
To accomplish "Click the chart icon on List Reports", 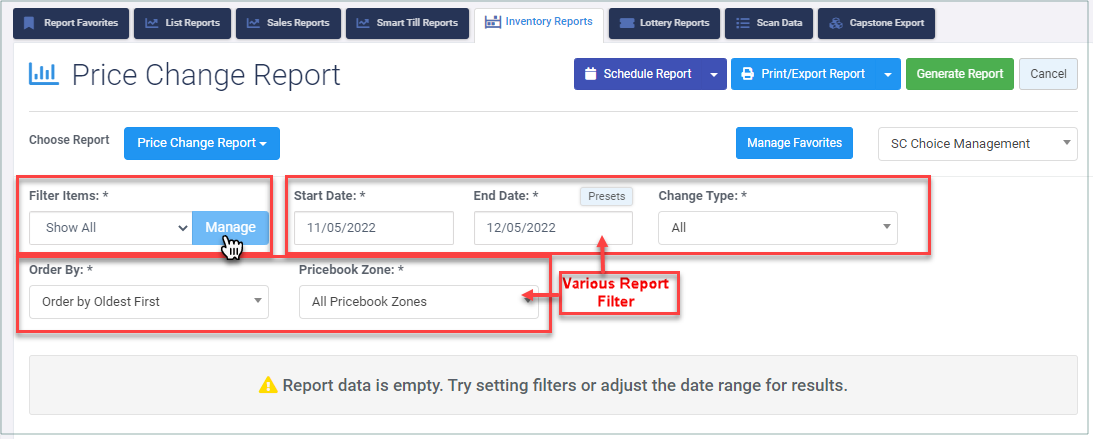I will point(151,23).
